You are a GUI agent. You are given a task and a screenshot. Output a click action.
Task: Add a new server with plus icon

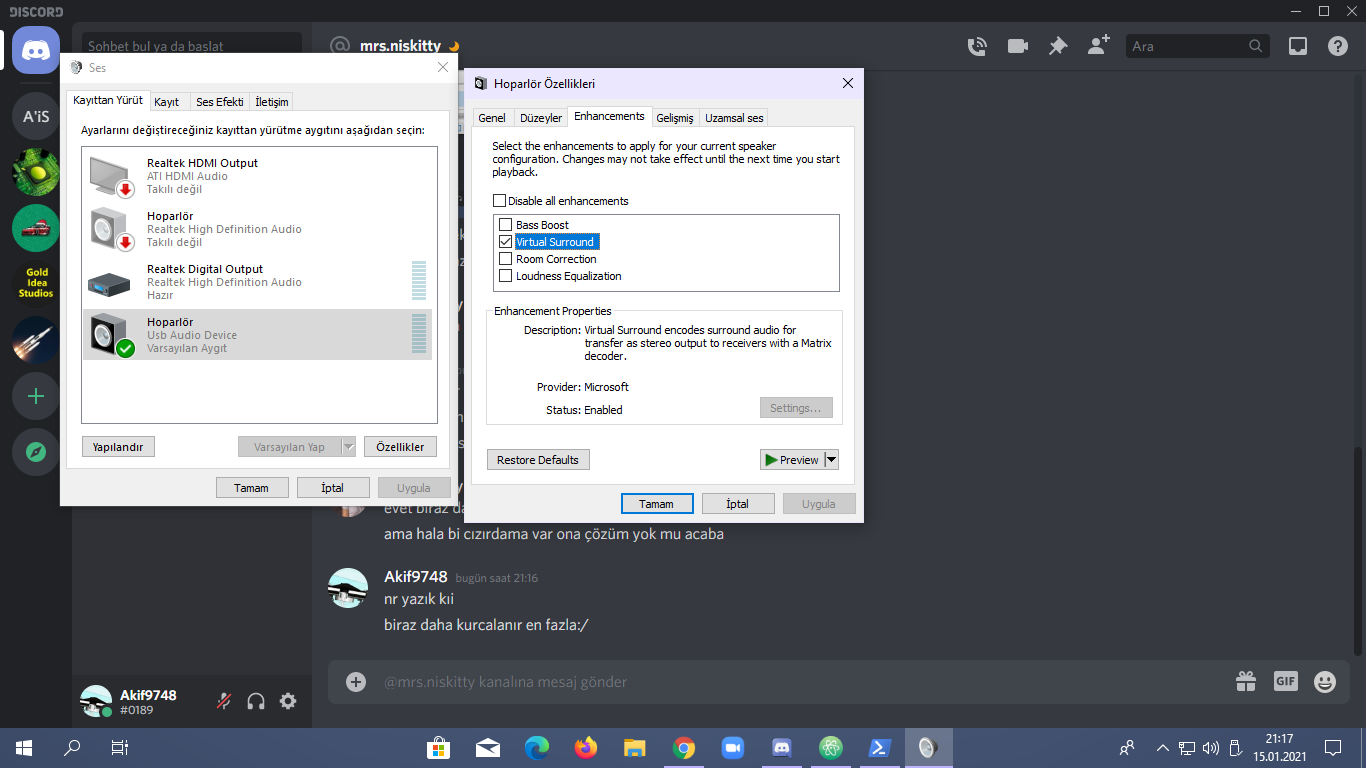click(x=36, y=396)
